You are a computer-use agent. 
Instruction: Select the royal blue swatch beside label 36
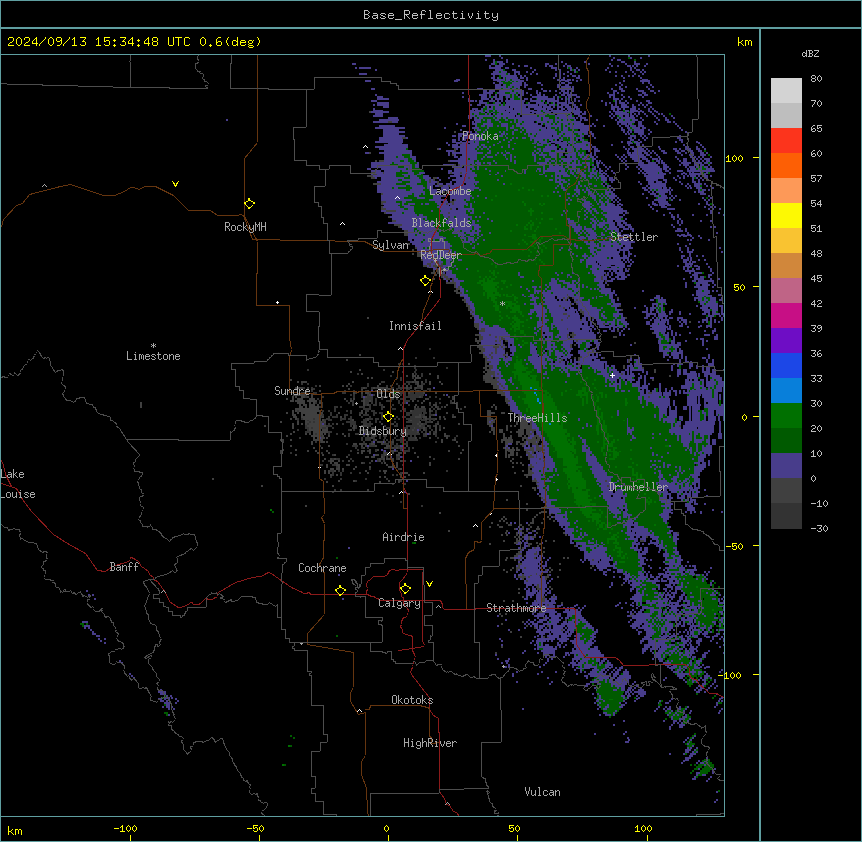click(786, 365)
